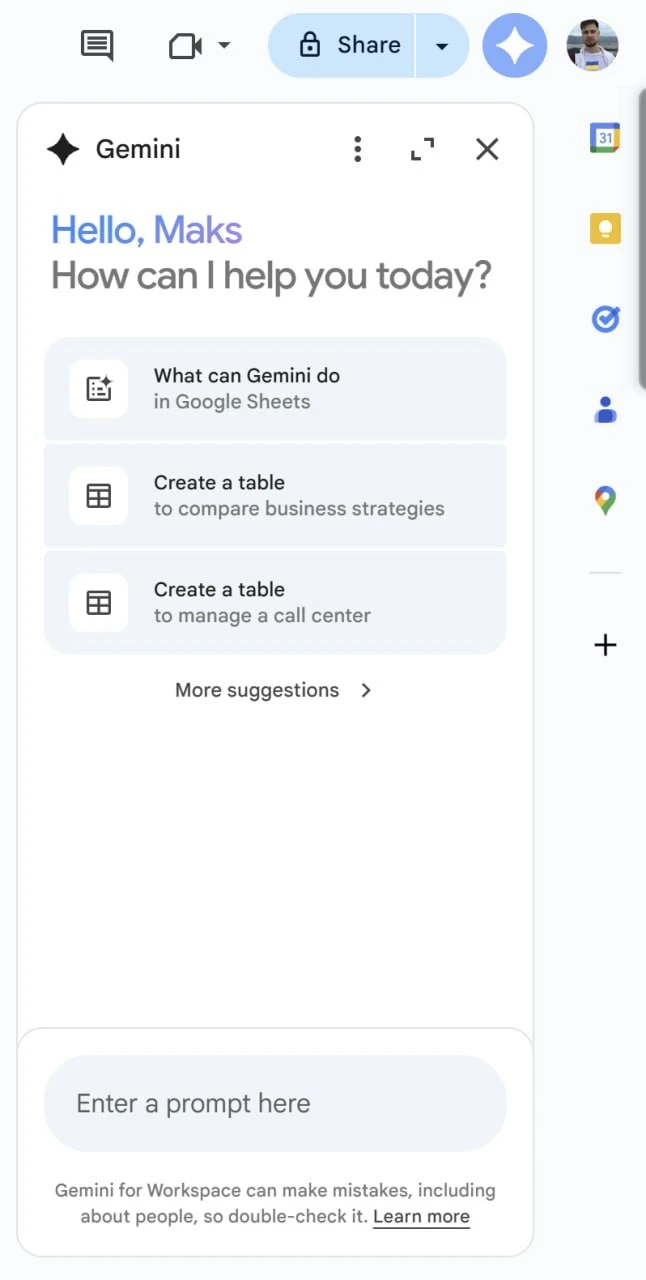Expand More suggestions

click(x=274, y=690)
